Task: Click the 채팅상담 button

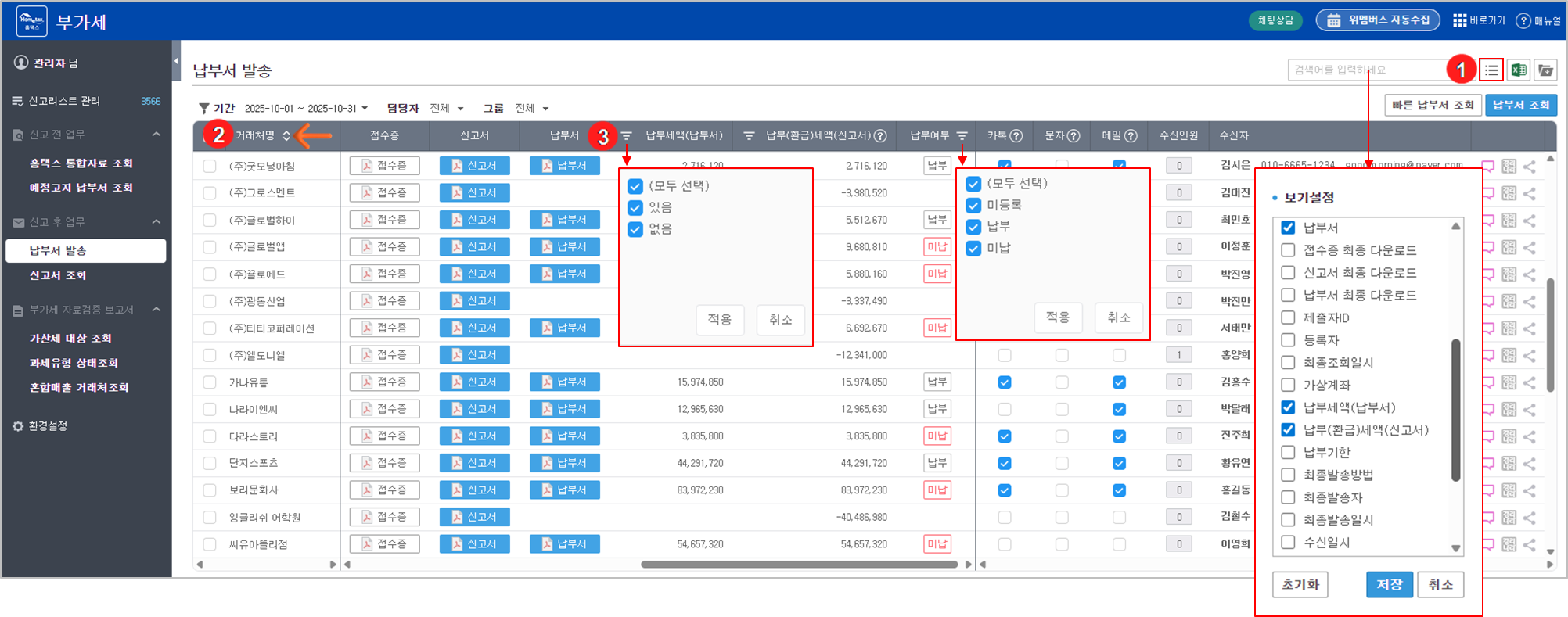Action: (x=1275, y=20)
